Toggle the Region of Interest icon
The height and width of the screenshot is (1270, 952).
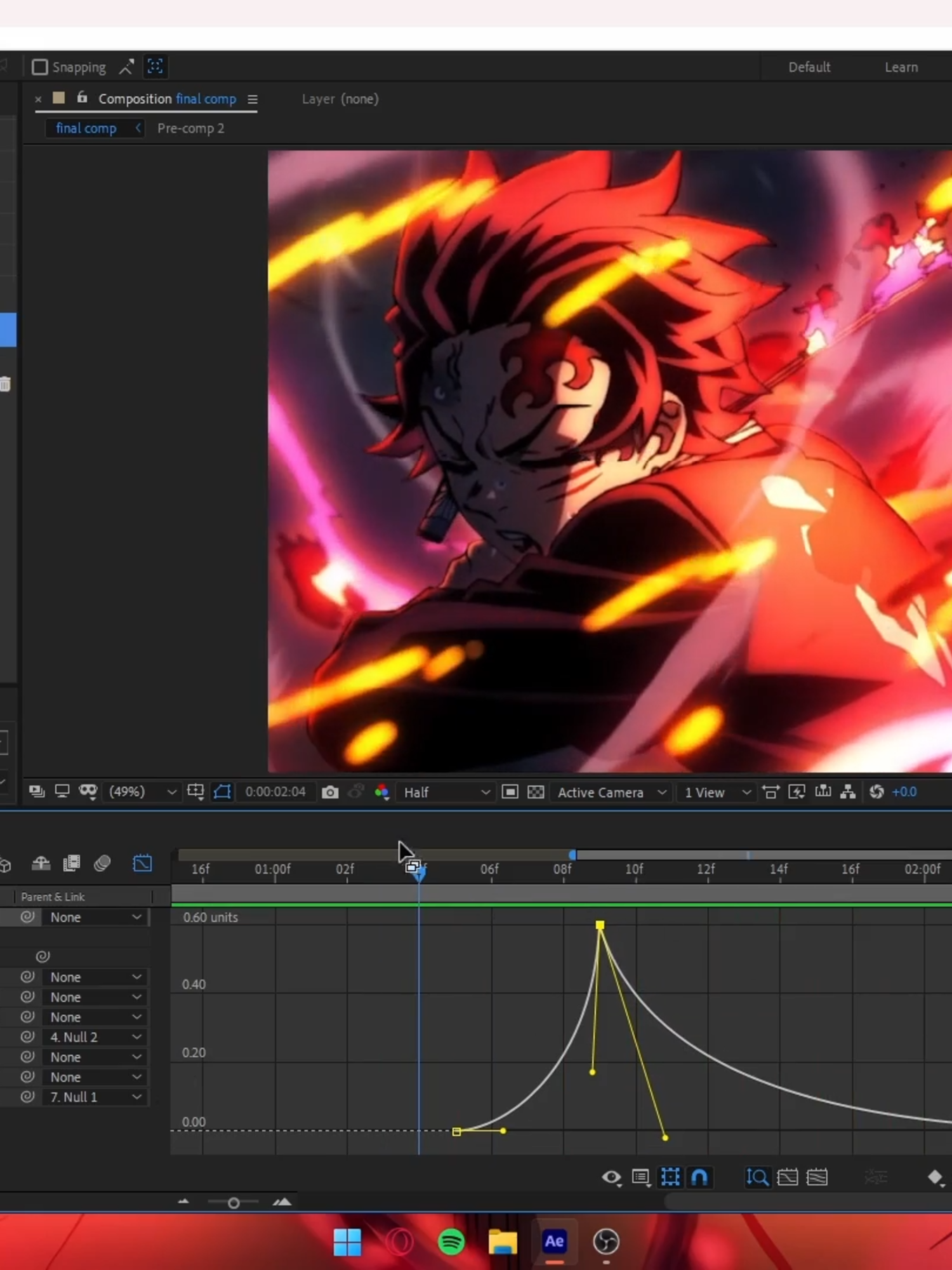pyautogui.click(x=222, y=792)
